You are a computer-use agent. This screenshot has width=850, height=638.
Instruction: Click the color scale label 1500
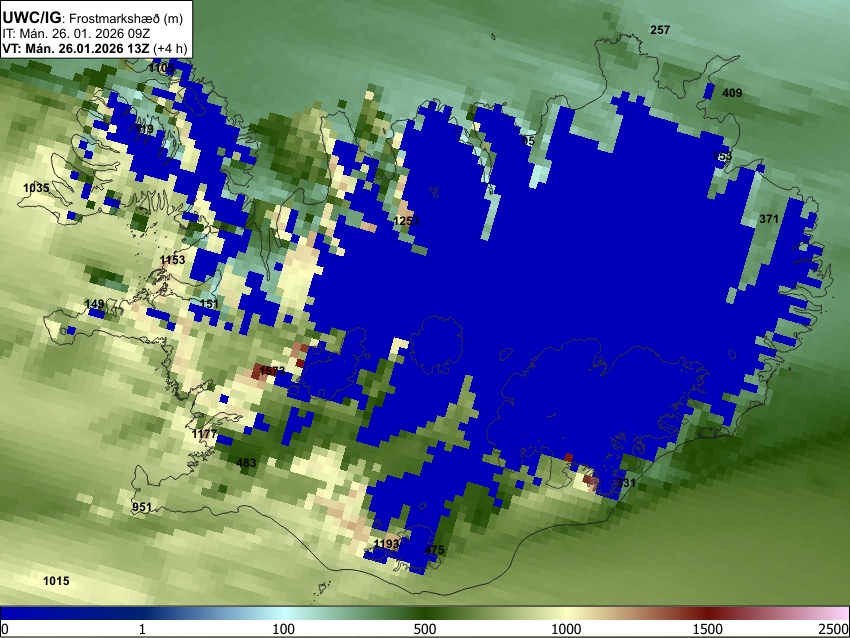click(708, 629)
